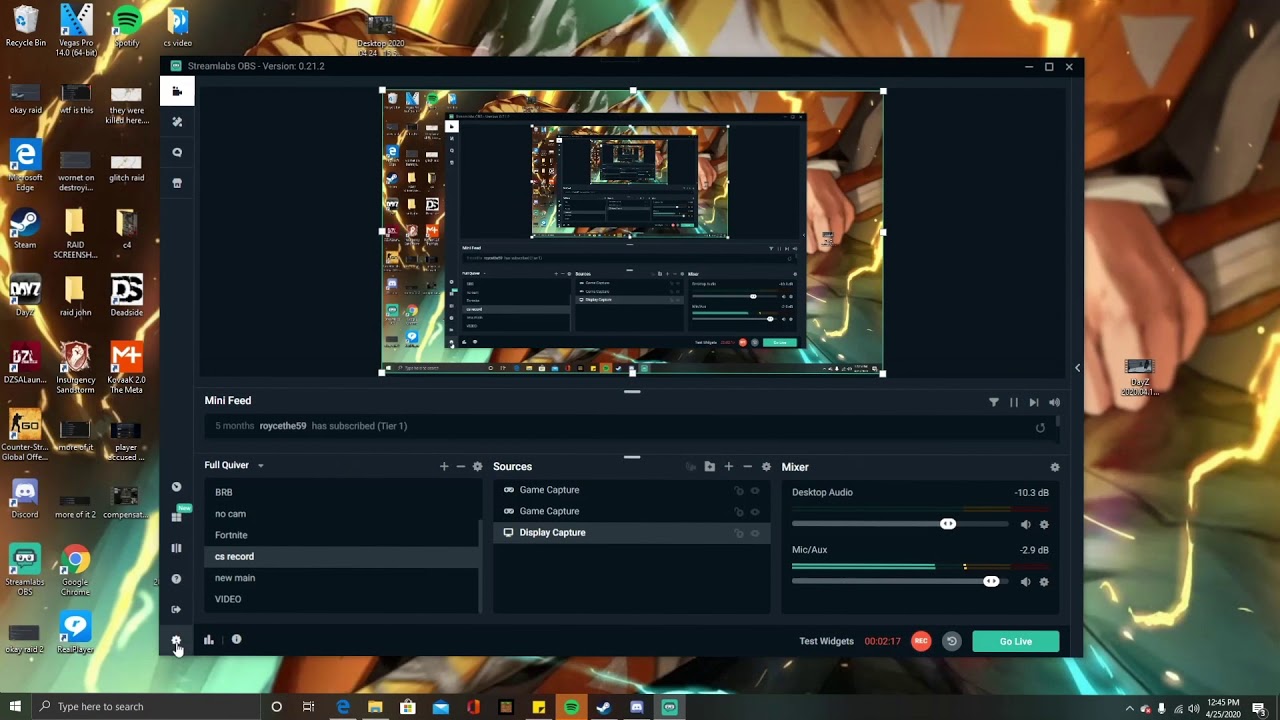Open Desktop Audio settings gear
The height and width of the screenshot is (720, 1280).
click(x=1044, y=525)
